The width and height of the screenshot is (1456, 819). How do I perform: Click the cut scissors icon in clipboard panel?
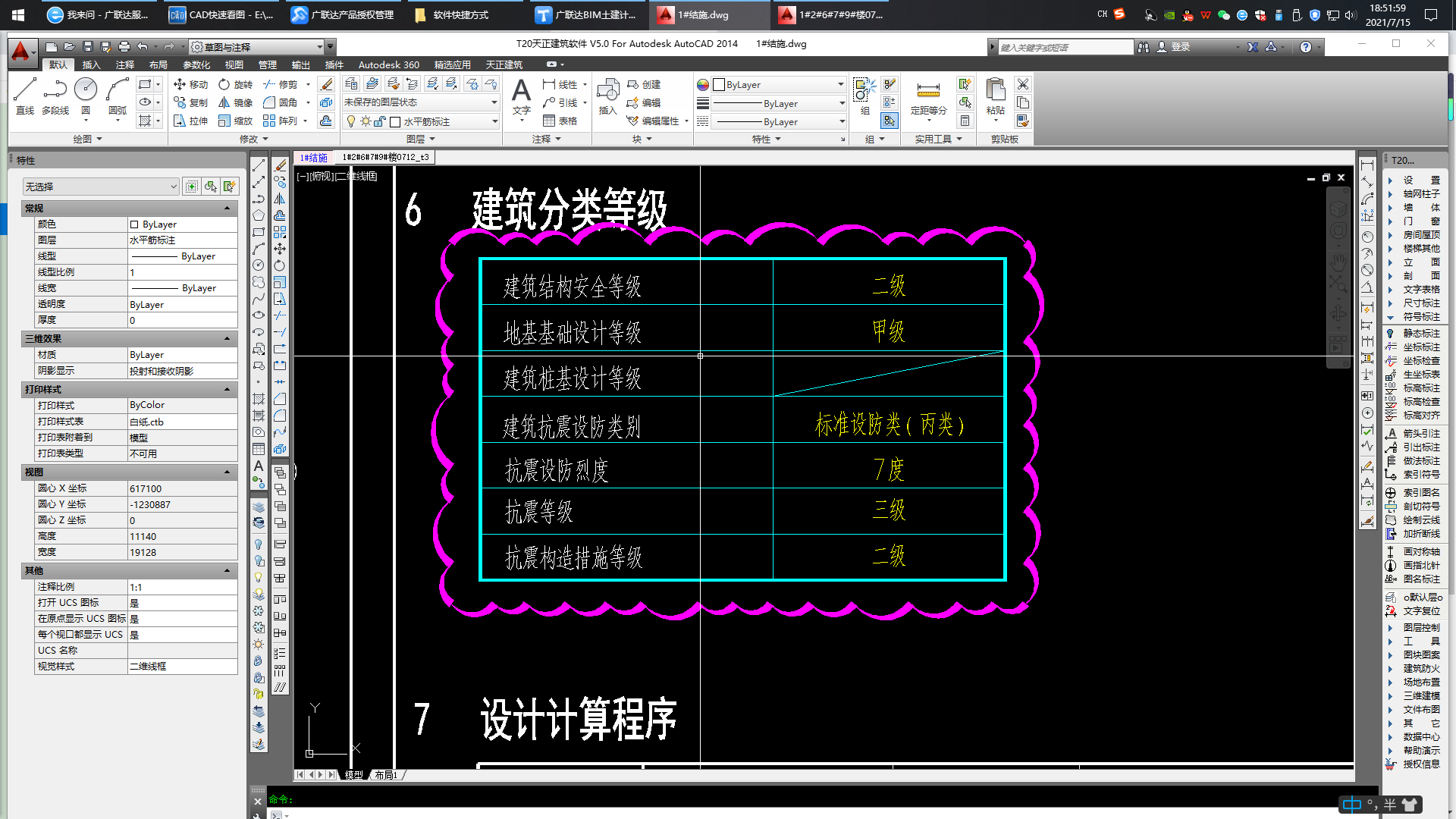pos(1023,84)
